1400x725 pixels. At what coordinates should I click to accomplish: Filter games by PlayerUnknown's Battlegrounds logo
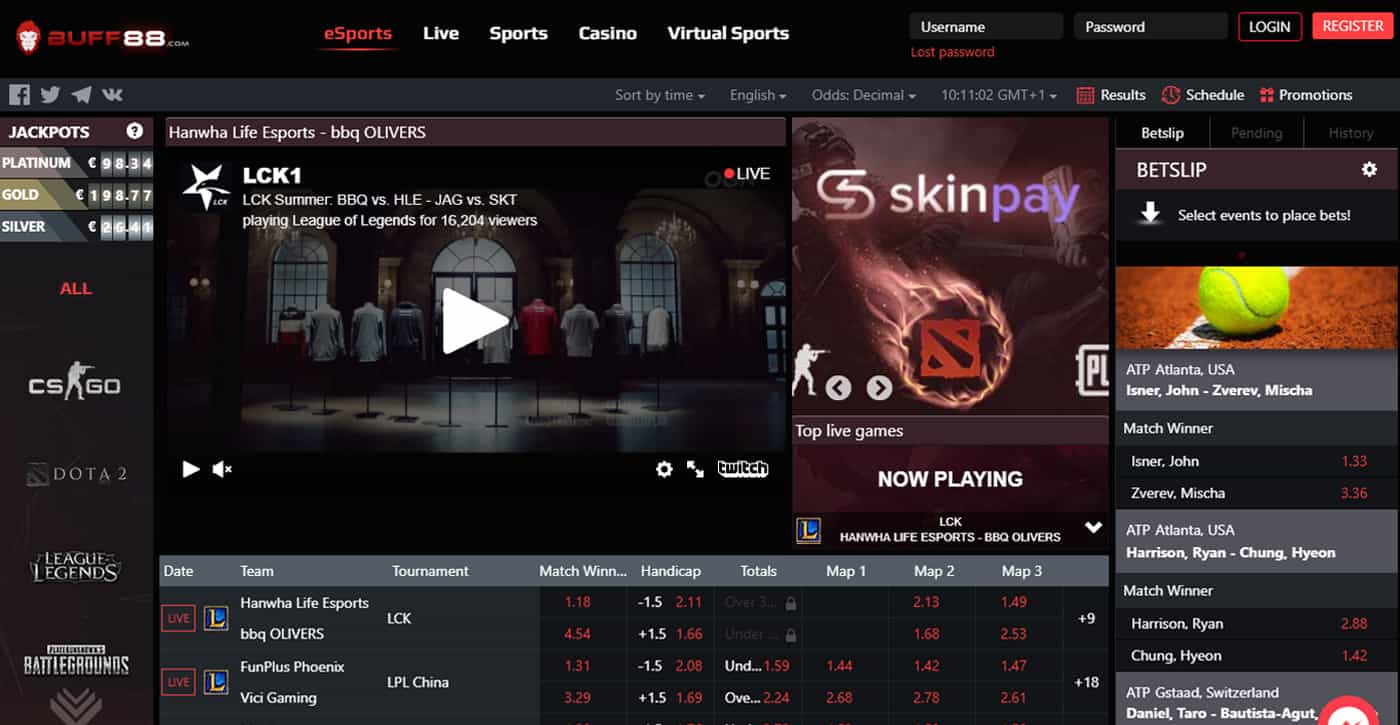click(77, 659)
